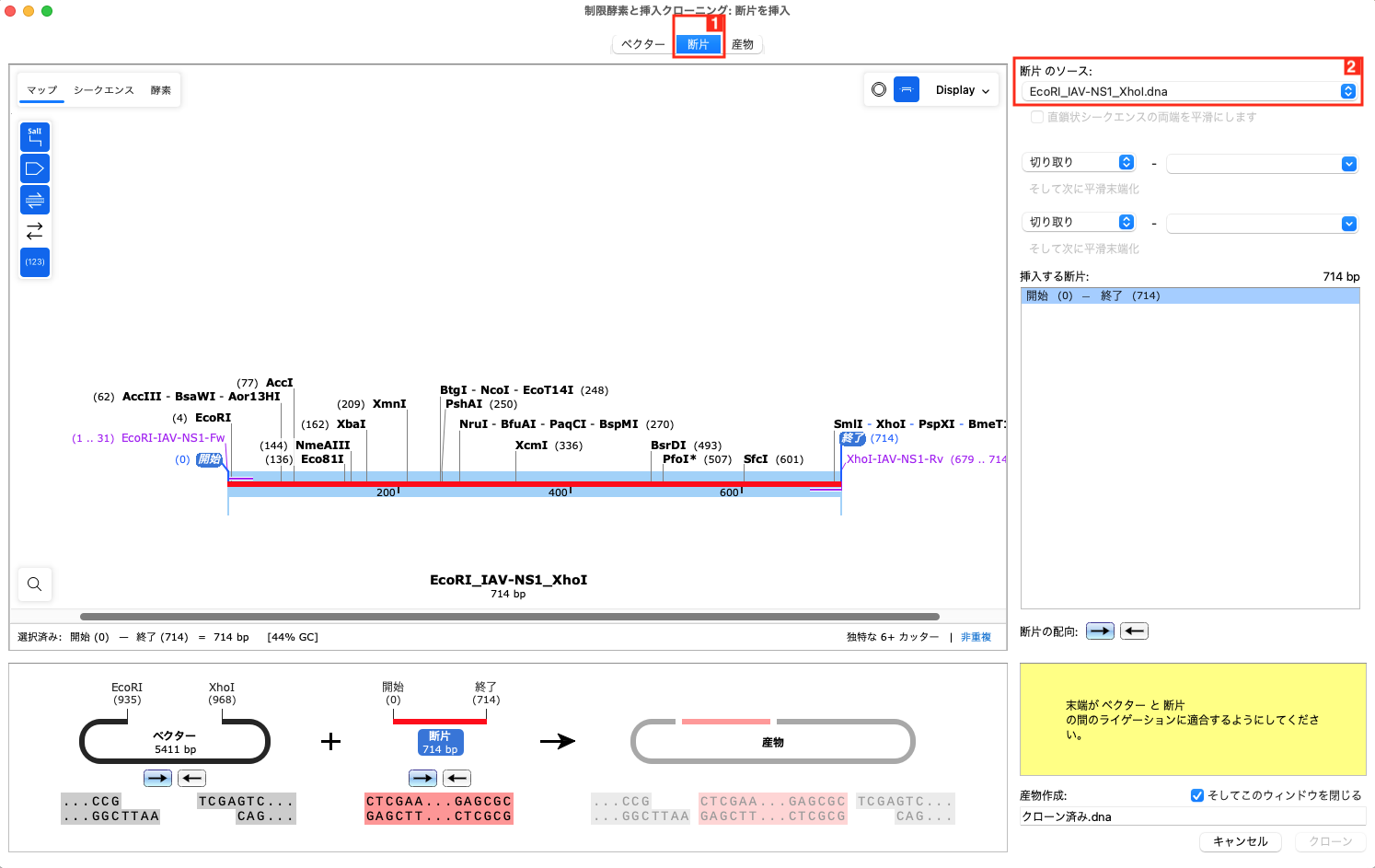This screenshot has width=1375, height=868.
Task: Click the キャンセル button
Action: tap(1240, 841)
